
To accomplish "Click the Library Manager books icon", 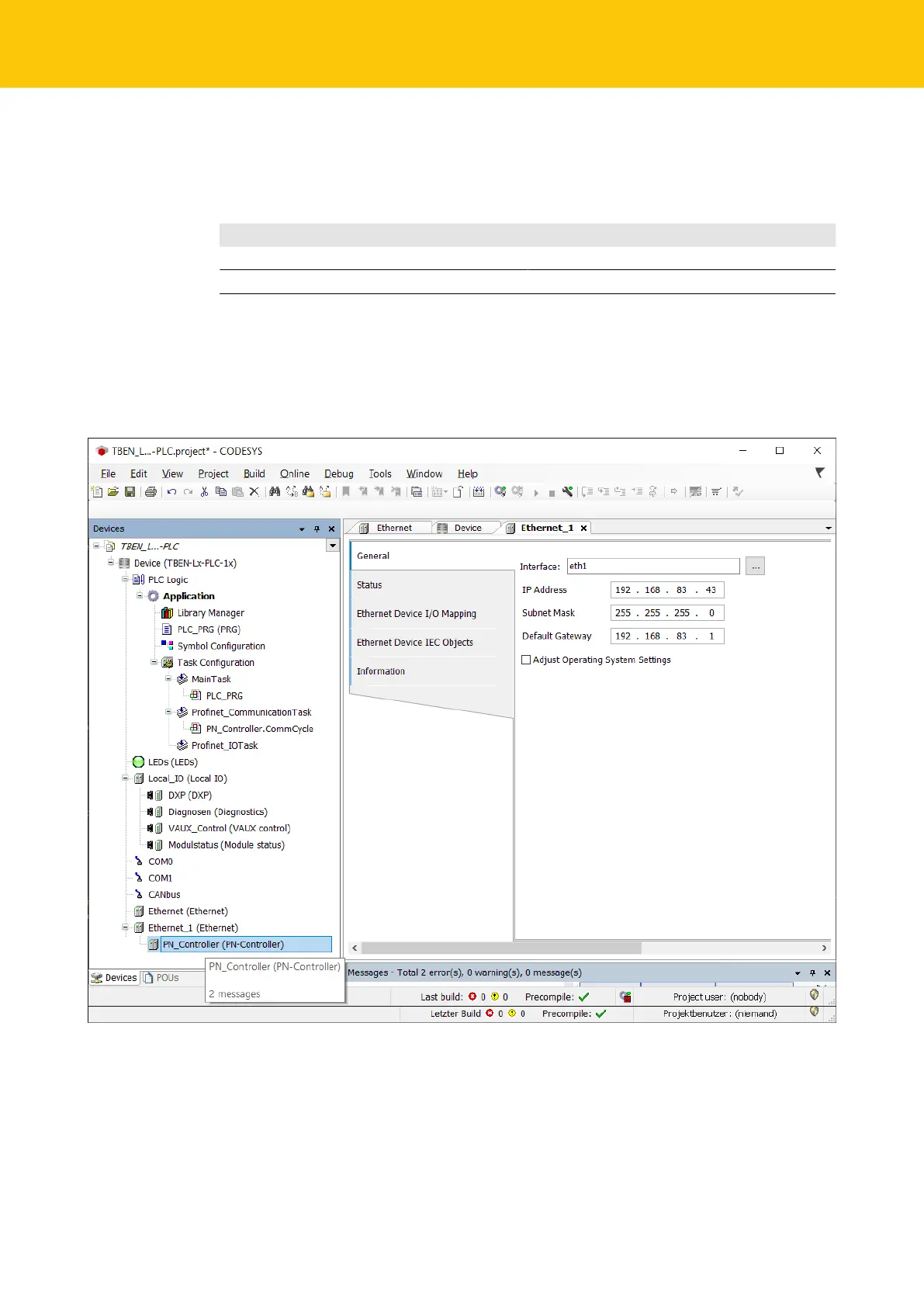I will click(167, 613).
